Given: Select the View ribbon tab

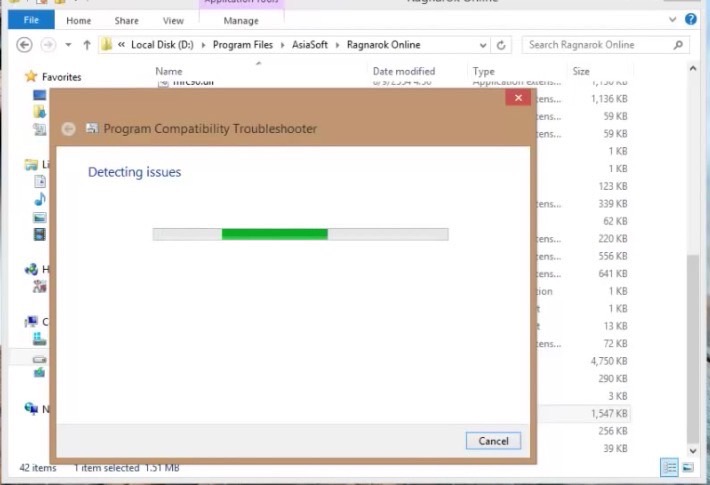Looking at the screenshot, I should pos(173,20).
